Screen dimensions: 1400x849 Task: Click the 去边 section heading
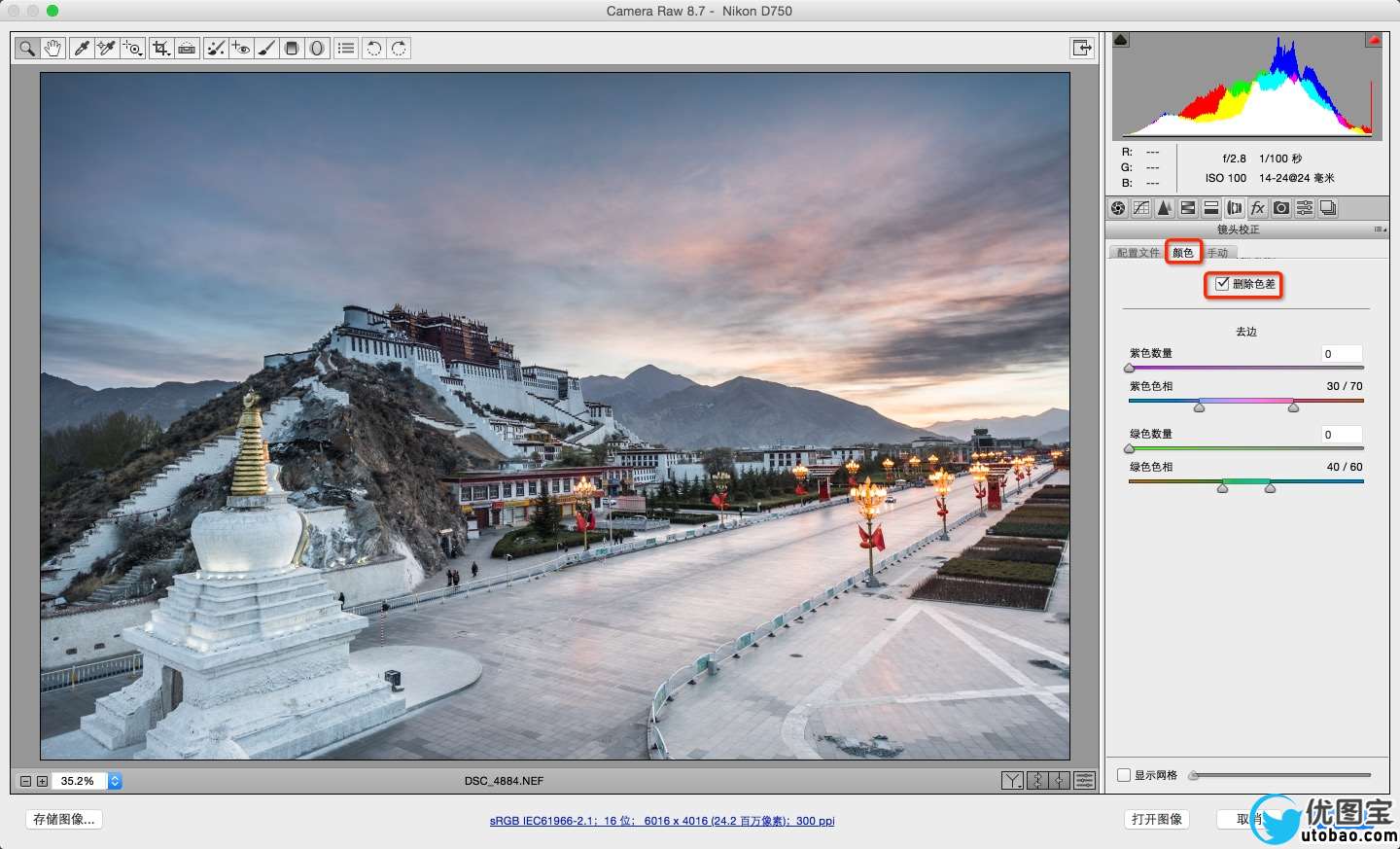coord(1246,332)
